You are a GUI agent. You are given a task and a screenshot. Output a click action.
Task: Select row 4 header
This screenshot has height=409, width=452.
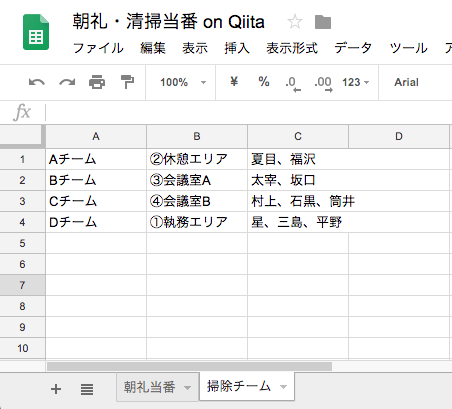coord(22,222)
